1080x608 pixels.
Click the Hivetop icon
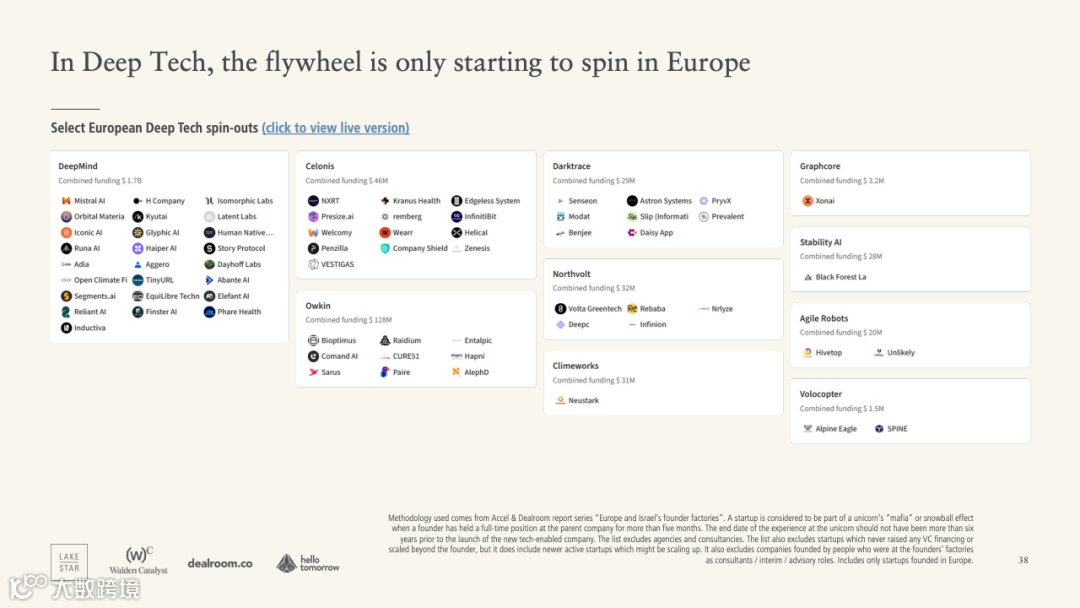click(x=807, y=353)
